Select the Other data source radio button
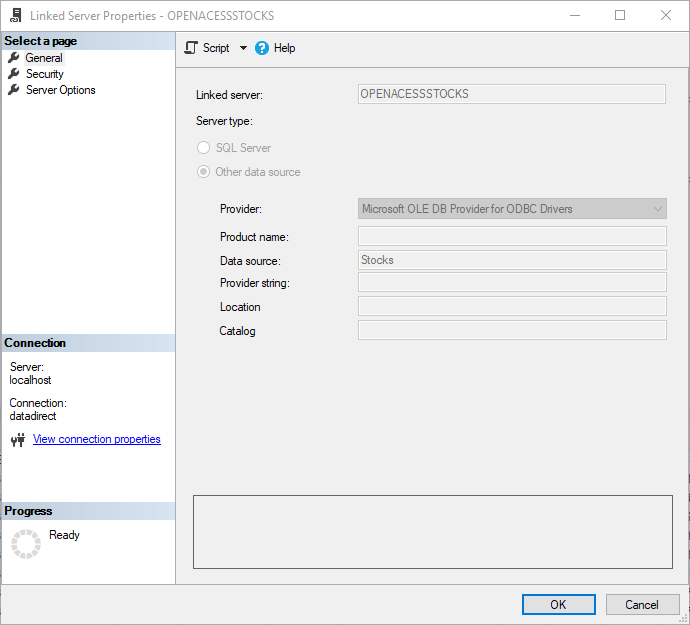This screenshot has height=625, width=690. pos(204,172)
